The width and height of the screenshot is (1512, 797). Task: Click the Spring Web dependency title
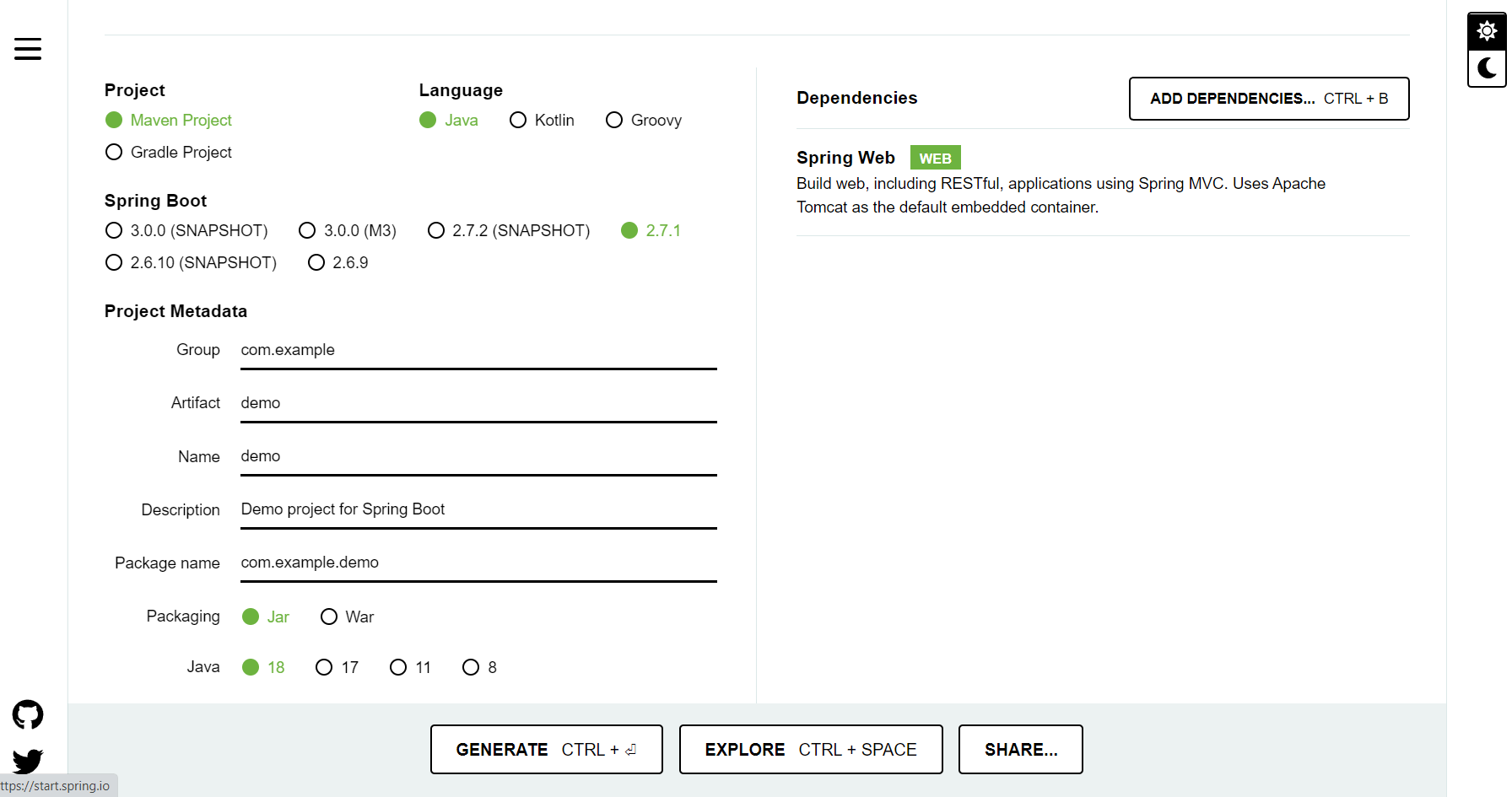pos(845,158)
